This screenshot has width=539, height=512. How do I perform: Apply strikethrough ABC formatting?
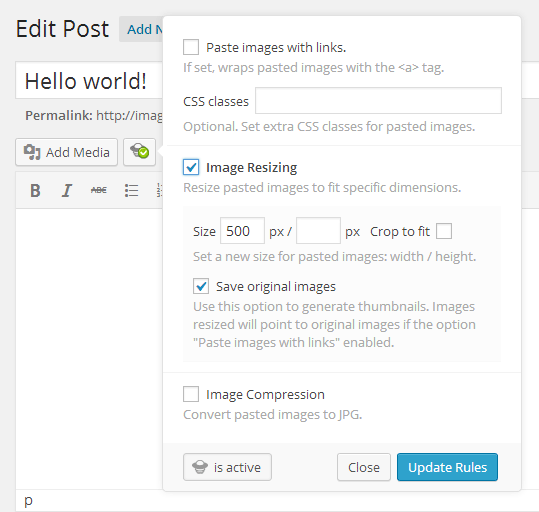[x=99, y=190]
